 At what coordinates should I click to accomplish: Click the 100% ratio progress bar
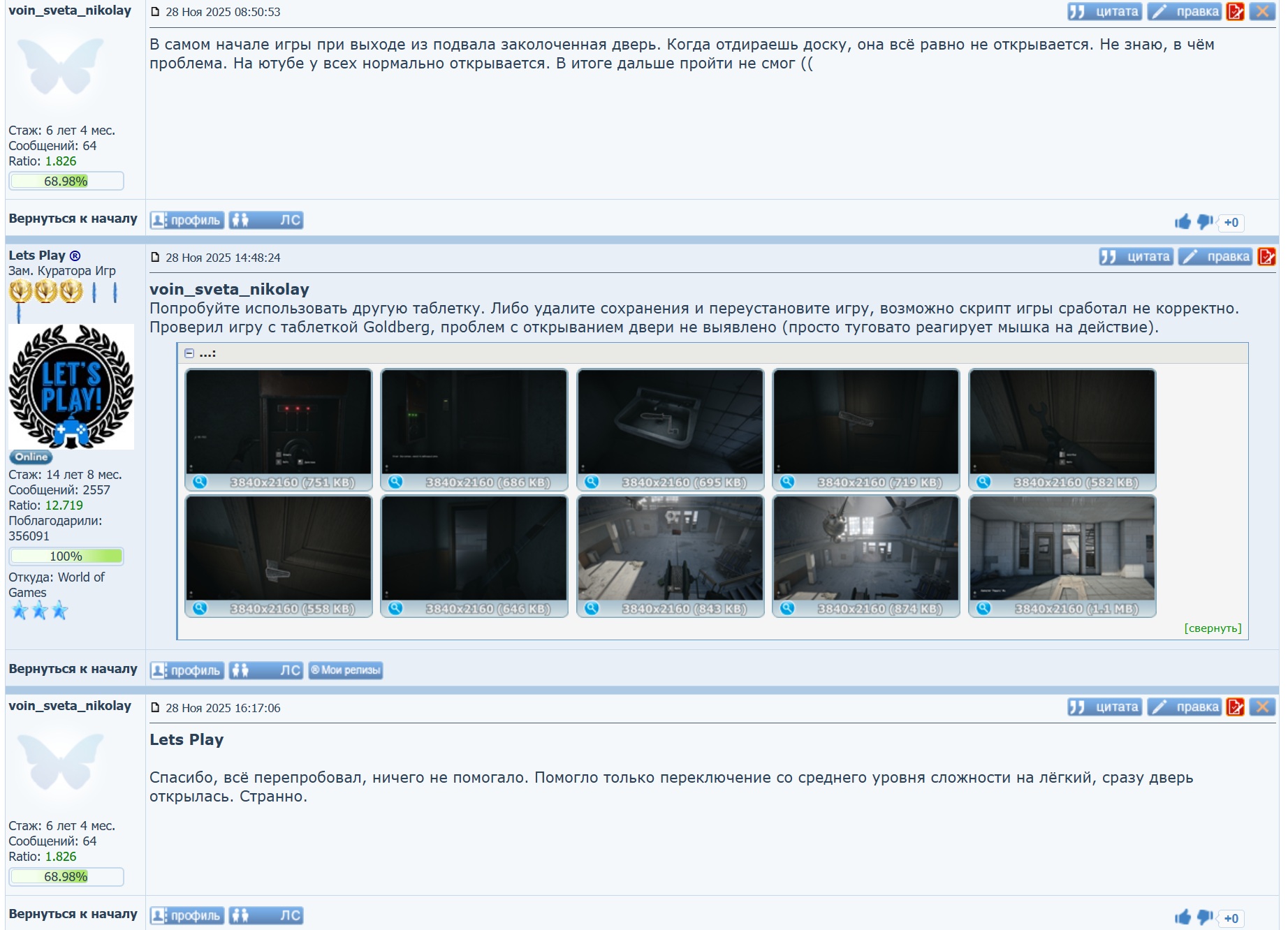pos(66,556)
